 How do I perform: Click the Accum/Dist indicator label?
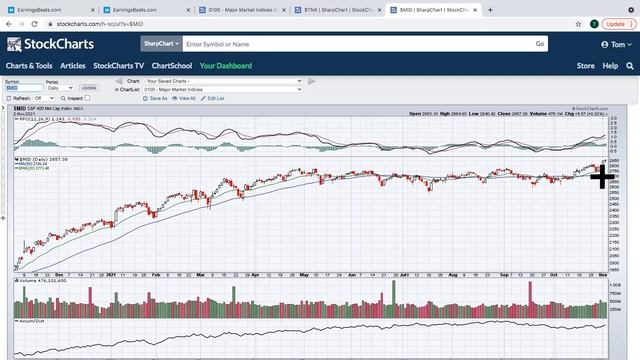29,321
